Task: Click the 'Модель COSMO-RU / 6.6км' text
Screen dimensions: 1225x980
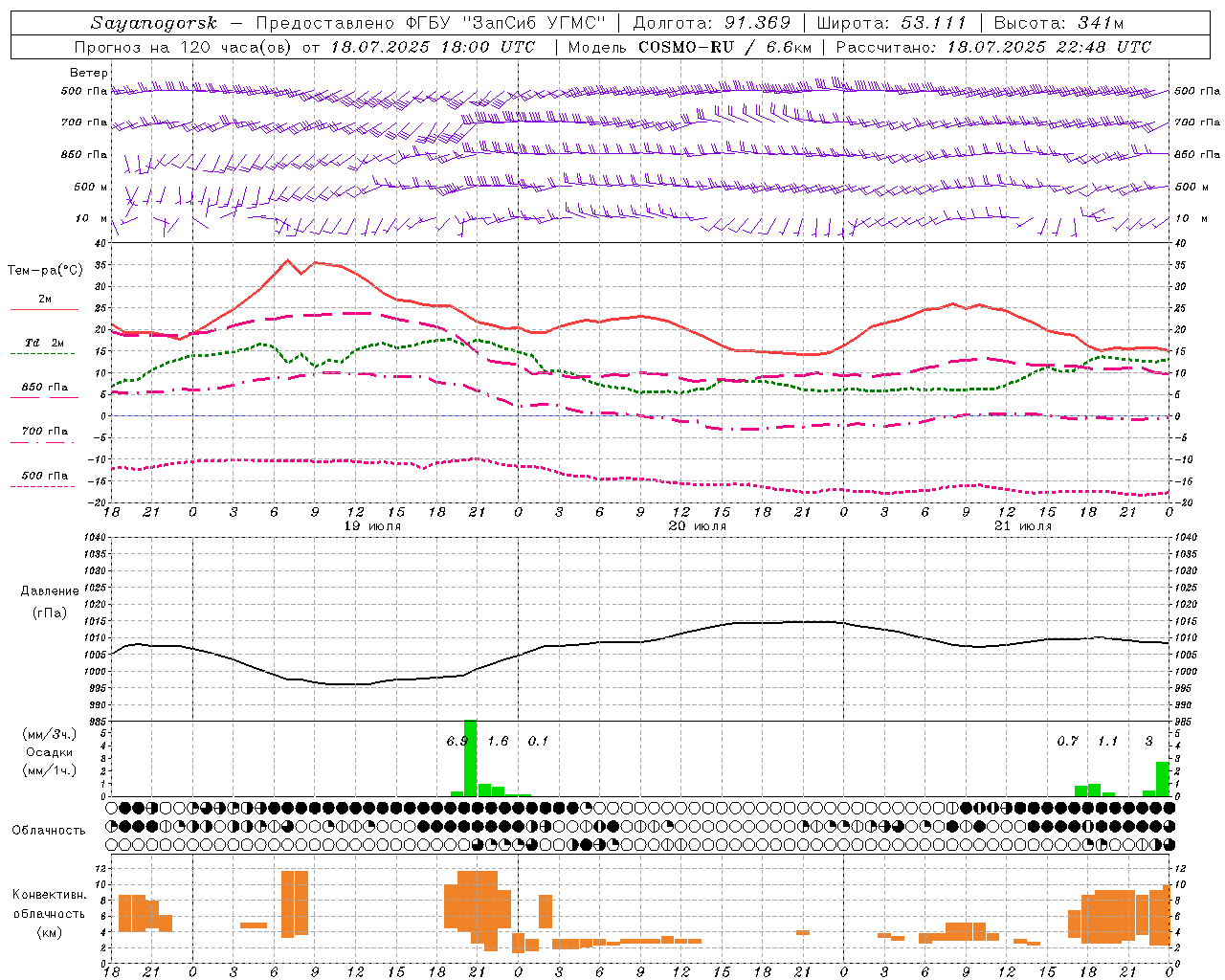Action: (690, 47)
